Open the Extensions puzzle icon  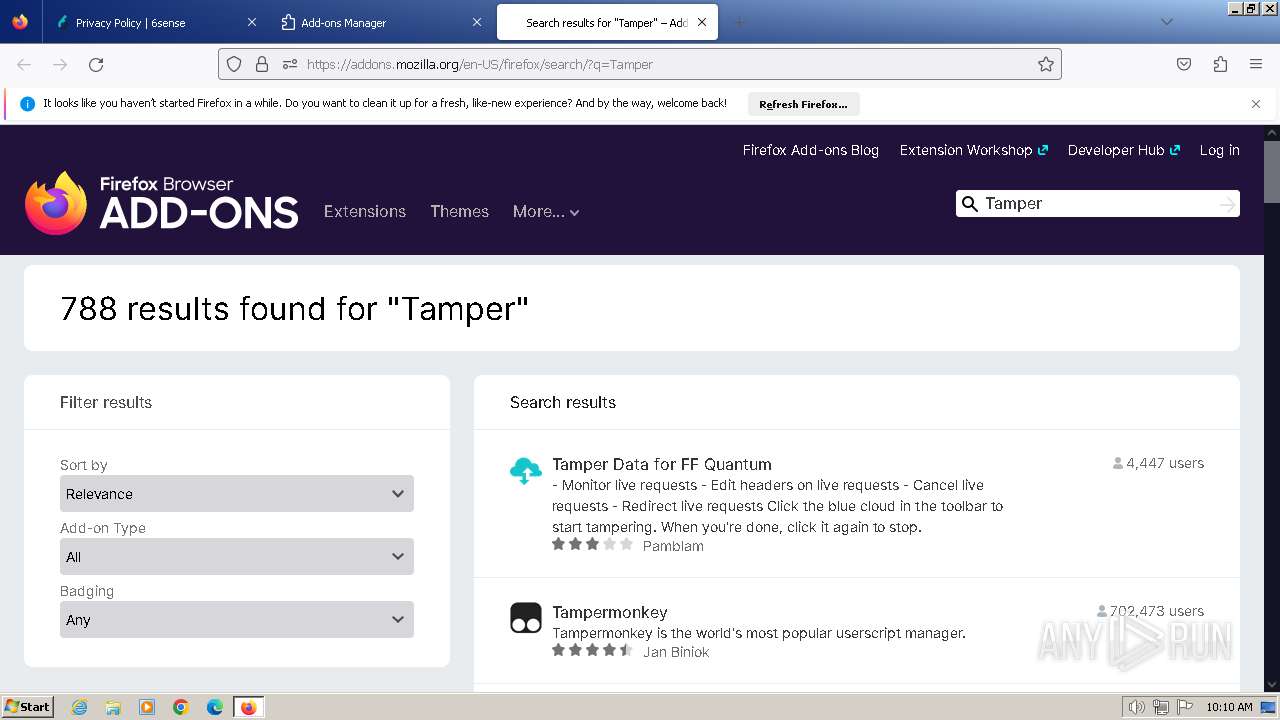(1220, 64)
